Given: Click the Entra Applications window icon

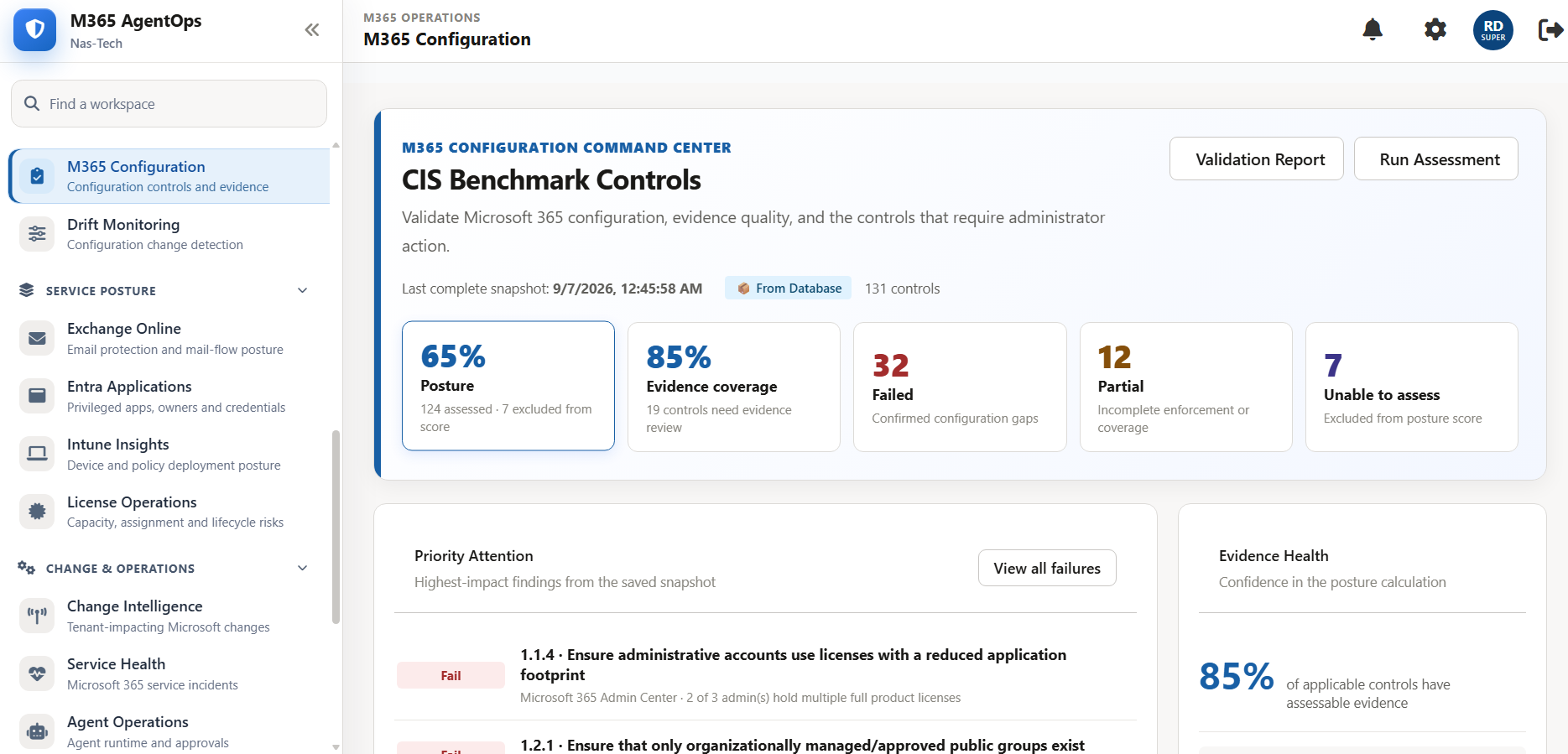Looking at the screenshot, I should (x=37, y=396).
